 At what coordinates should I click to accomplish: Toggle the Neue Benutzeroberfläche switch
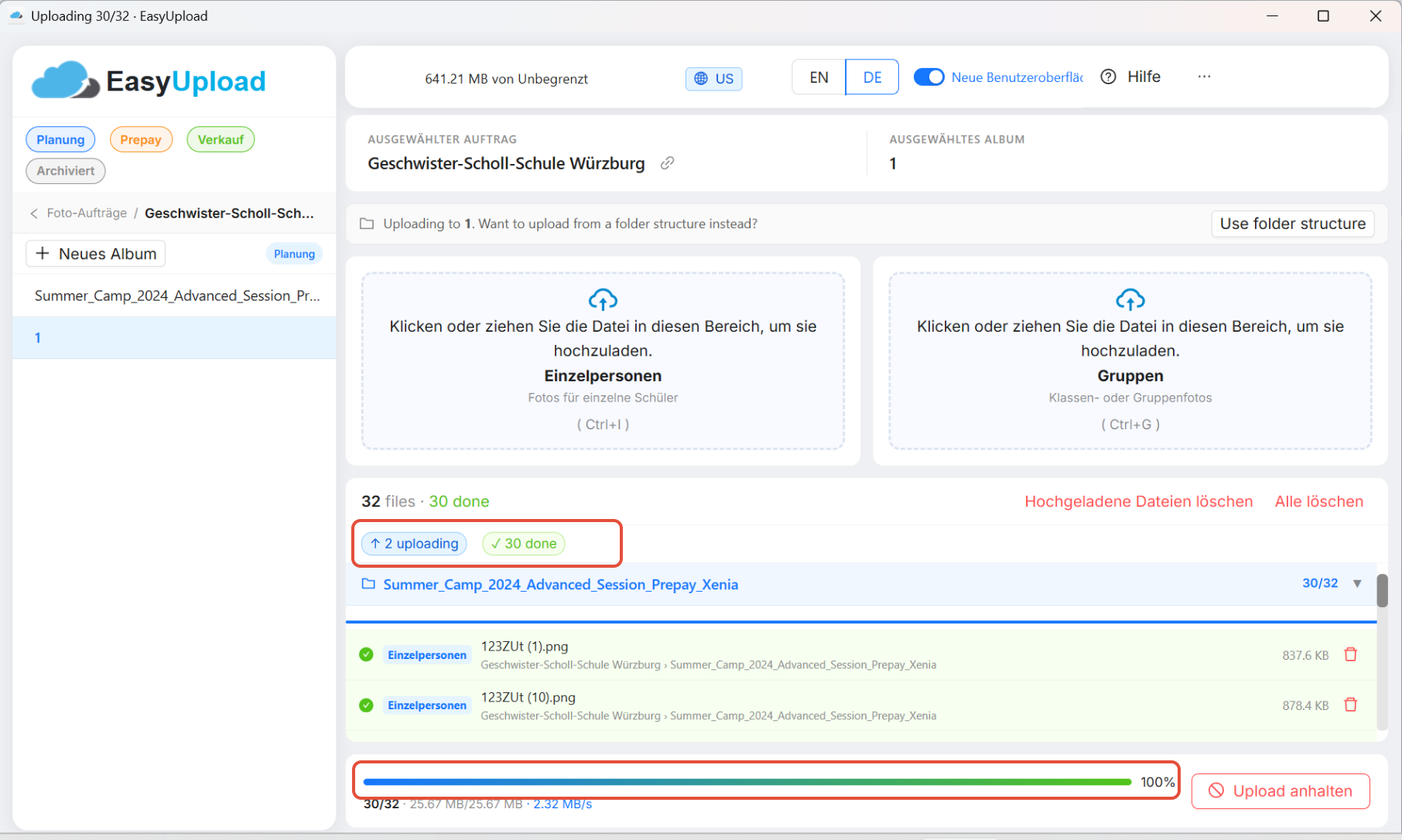coord(929,77)
